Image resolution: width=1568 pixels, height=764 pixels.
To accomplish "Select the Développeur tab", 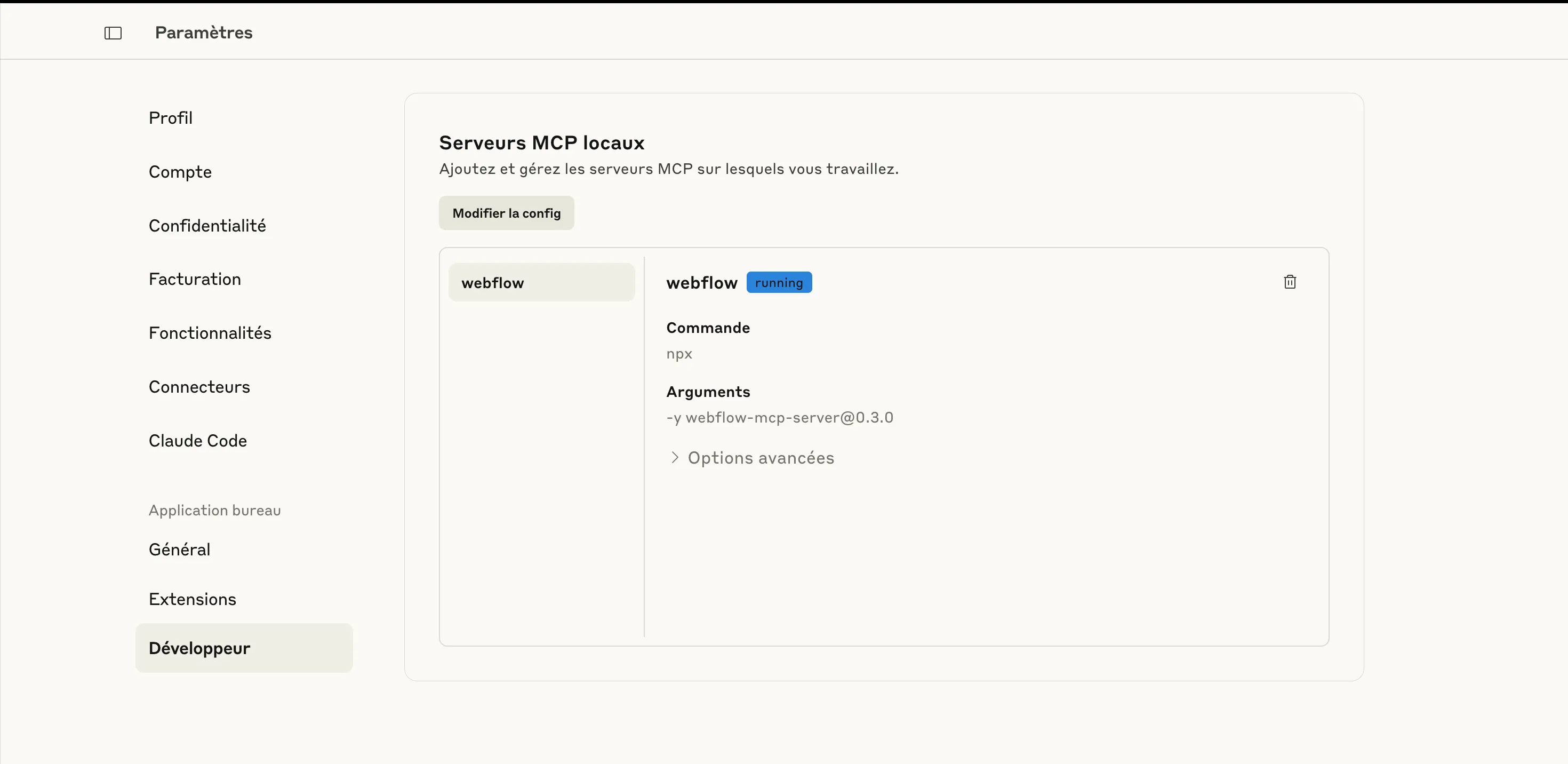I will pos(244,648).
